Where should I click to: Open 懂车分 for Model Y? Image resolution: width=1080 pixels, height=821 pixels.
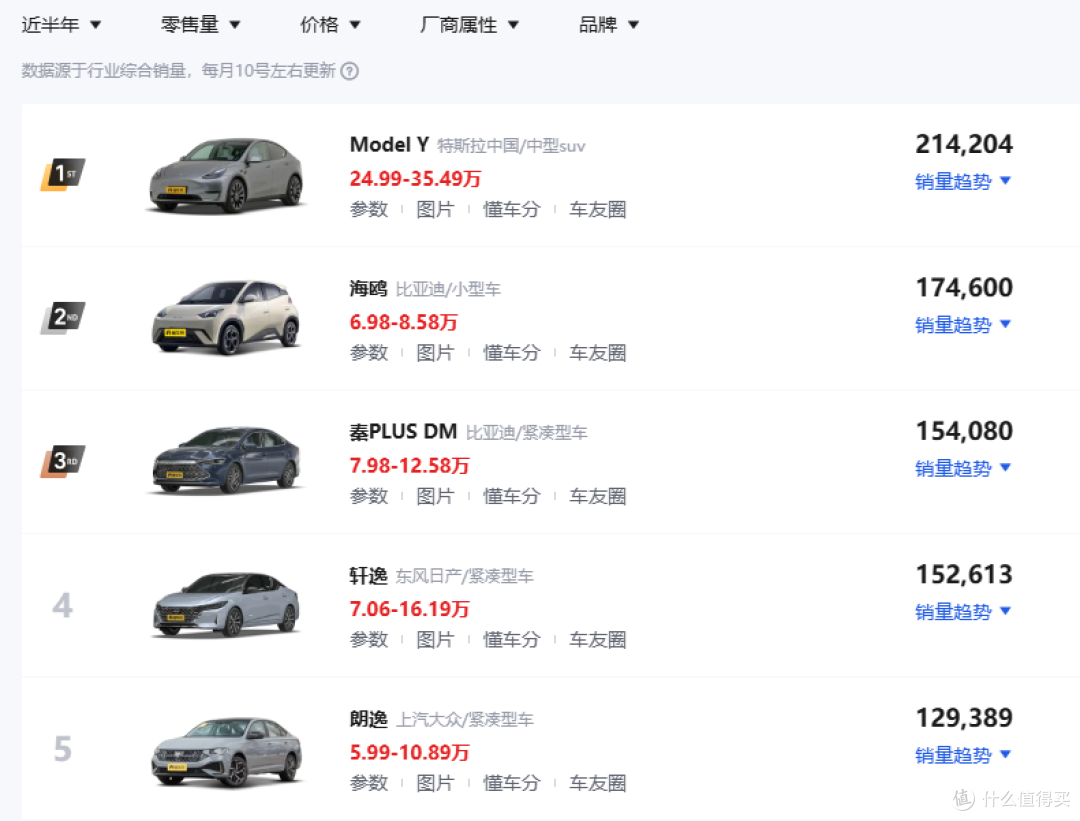coord(512,209)
